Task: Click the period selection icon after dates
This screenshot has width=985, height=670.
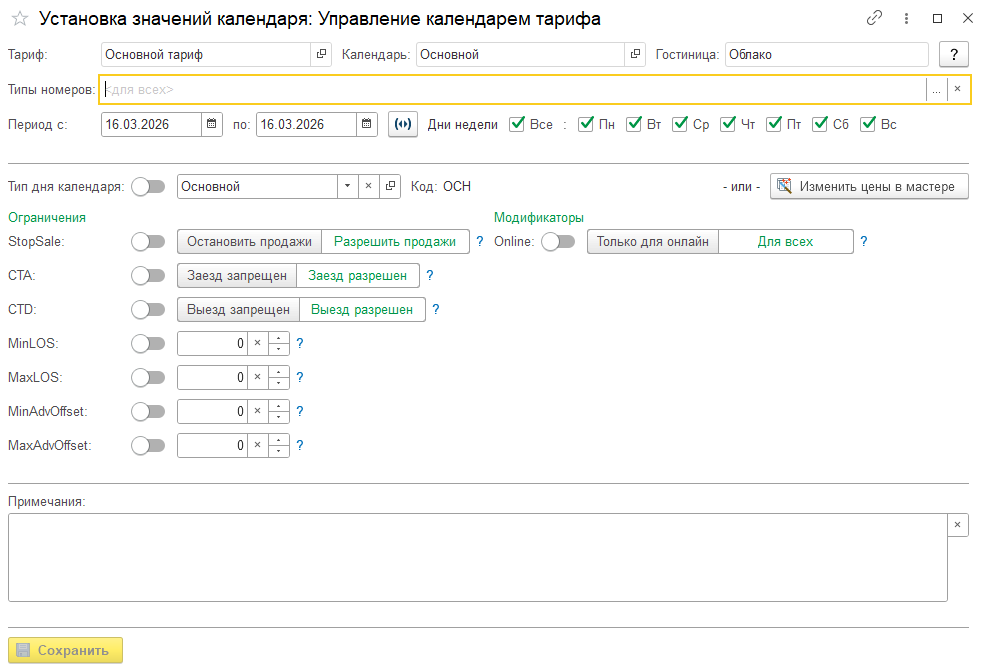Action: pyautogui.click(x=403, y=125)
